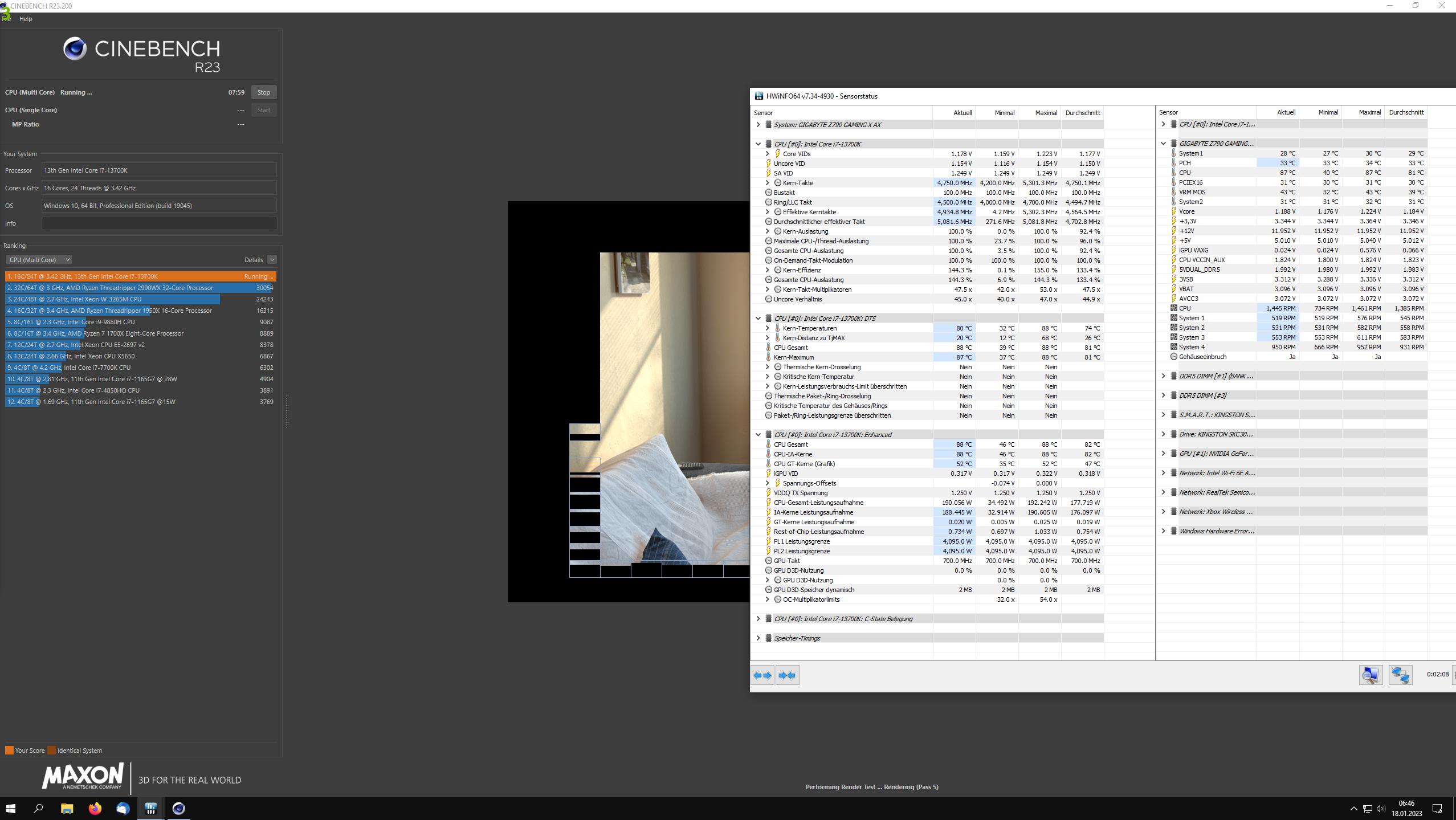
Task: Expand the Kern-Temperaturen tree row
Action: point(767,328)
